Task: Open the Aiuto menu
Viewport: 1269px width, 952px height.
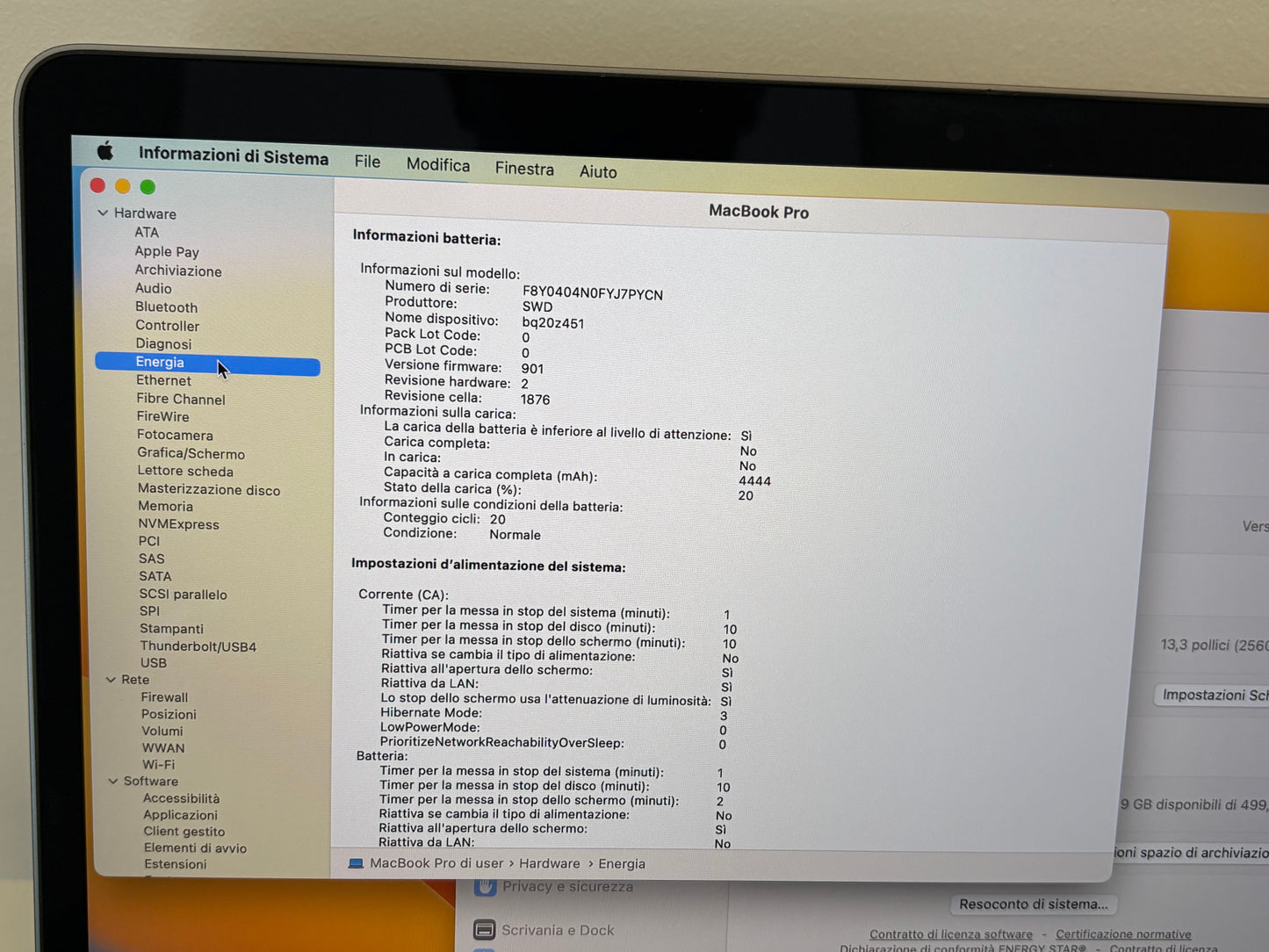Action: pyautogui.click(x=598, y=172)
